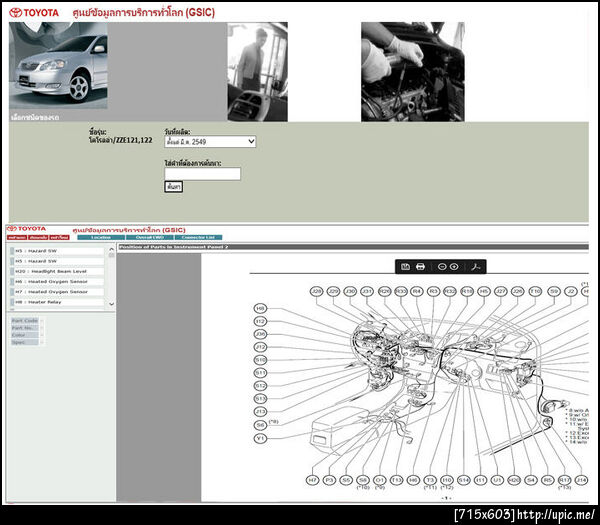Click connector label J13 in diagram

click(x=260, y=412)
